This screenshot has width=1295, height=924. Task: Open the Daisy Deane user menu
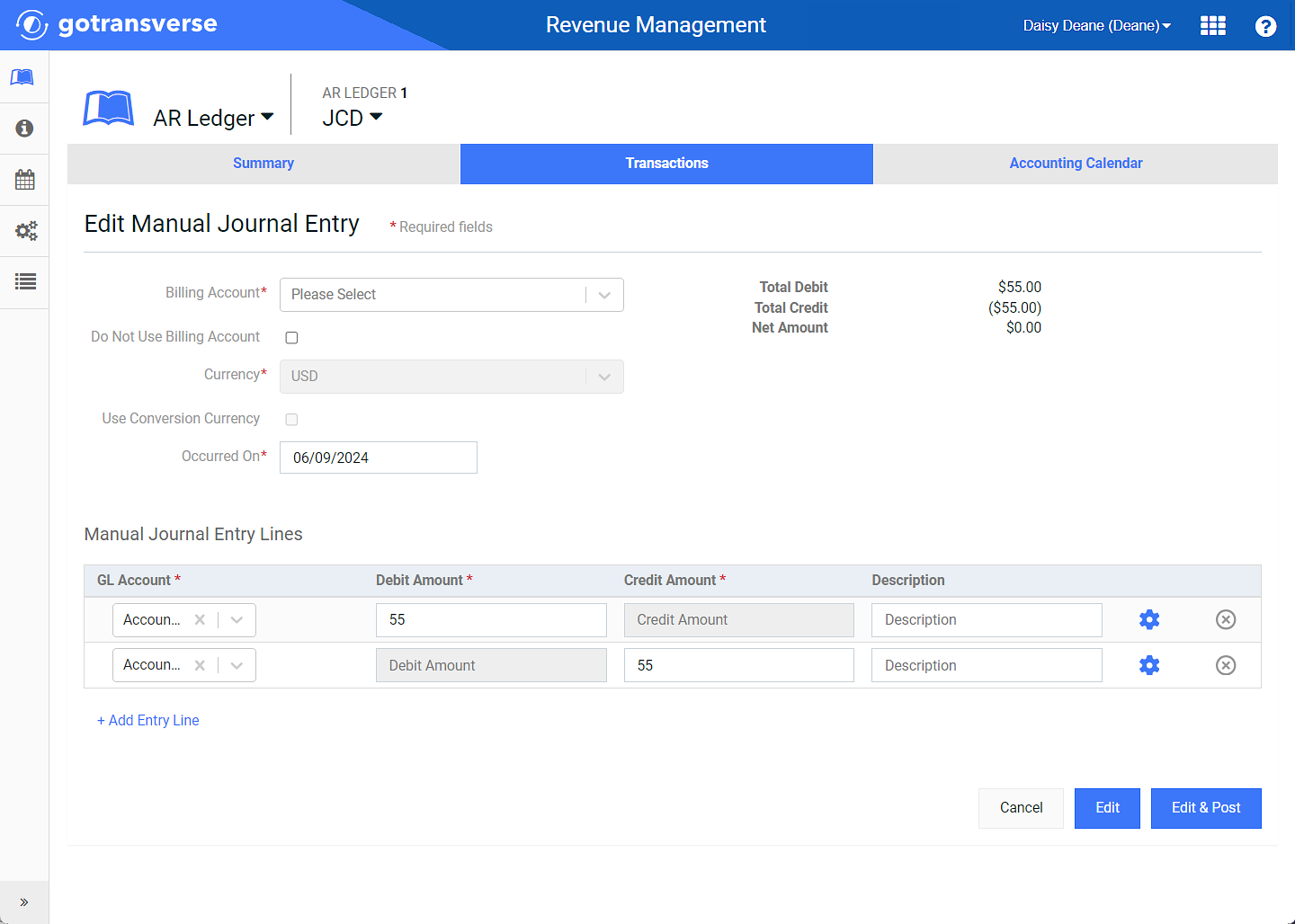point(1097,25)
